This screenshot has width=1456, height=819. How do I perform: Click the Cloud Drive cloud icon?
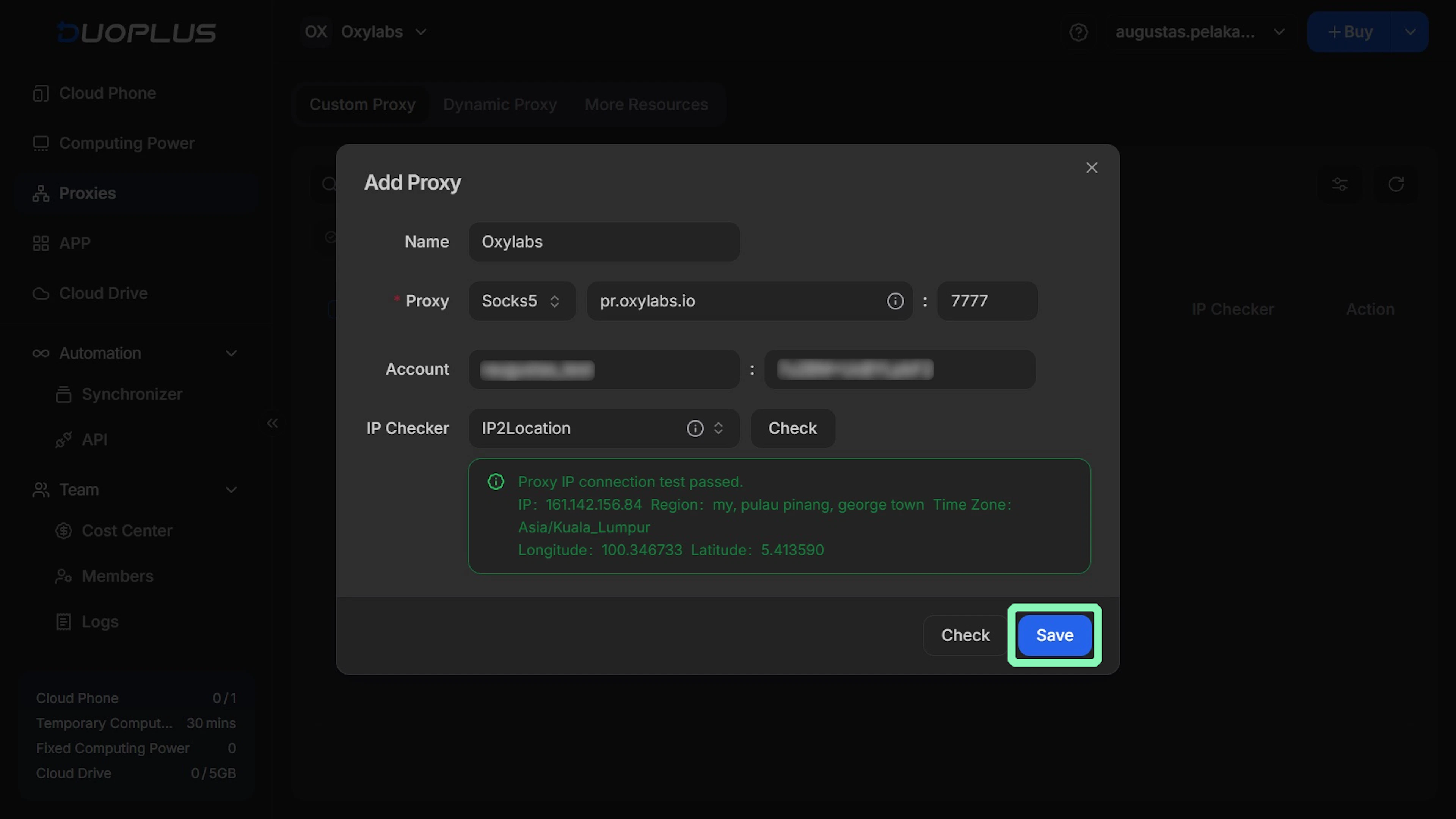[x=41, y=293]
